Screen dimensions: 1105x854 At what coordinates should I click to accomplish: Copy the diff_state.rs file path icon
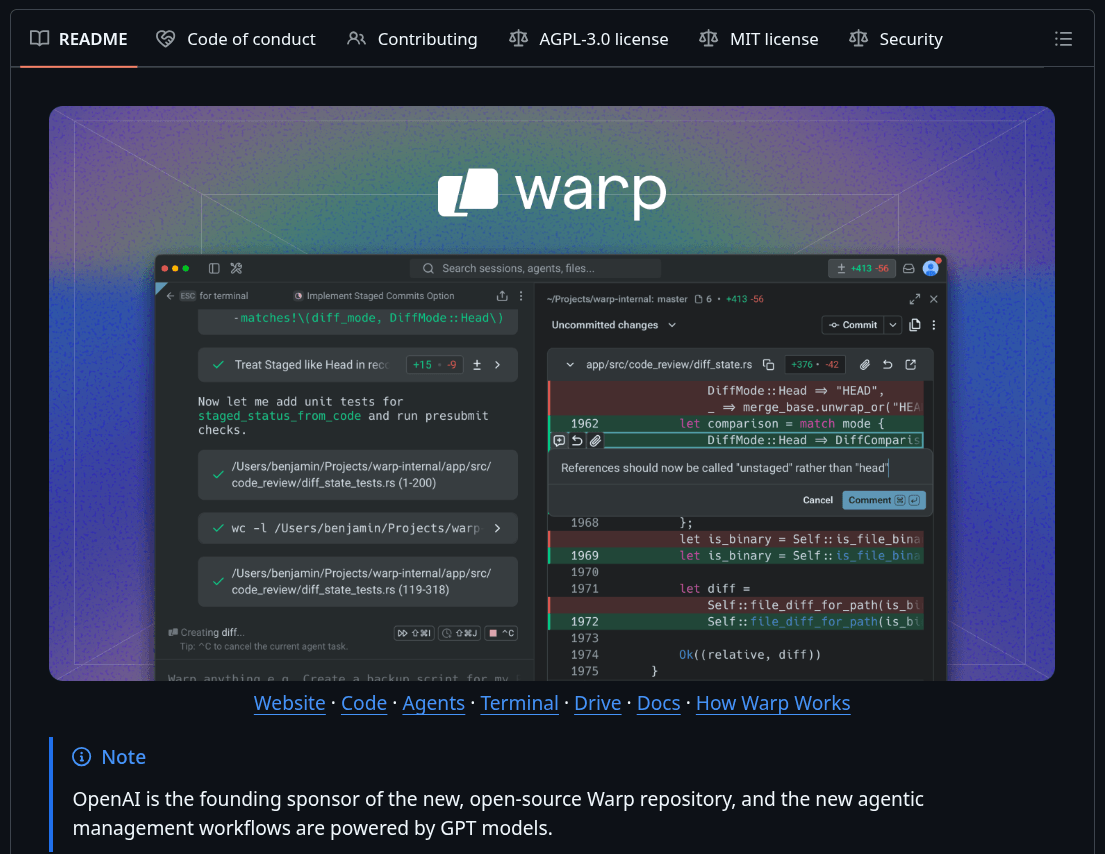768,365
